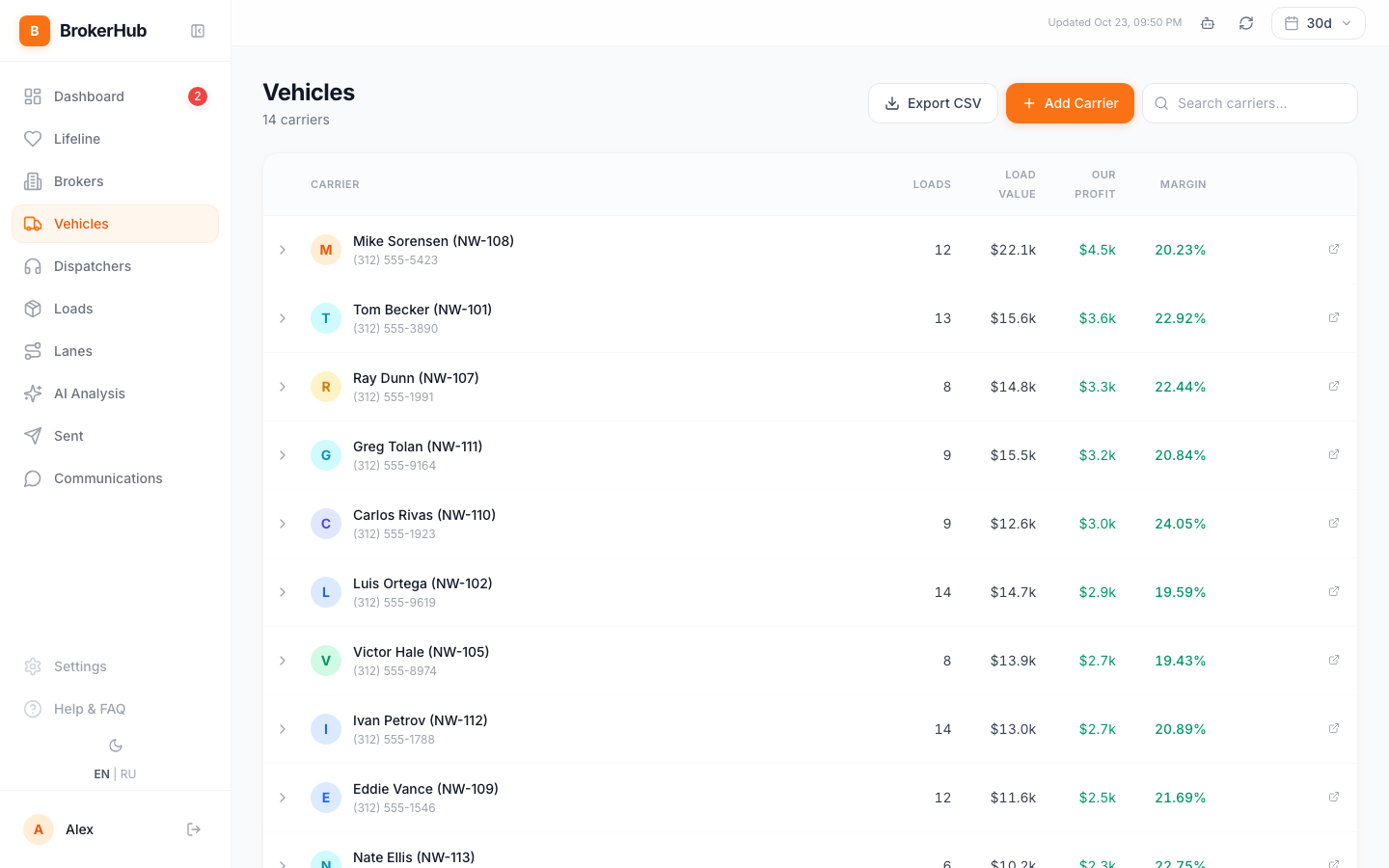The width and height of the screenshot is (1389, 868).
Task: Click Carlos Rivas's C avatar
Action: [x=326, y=524]
